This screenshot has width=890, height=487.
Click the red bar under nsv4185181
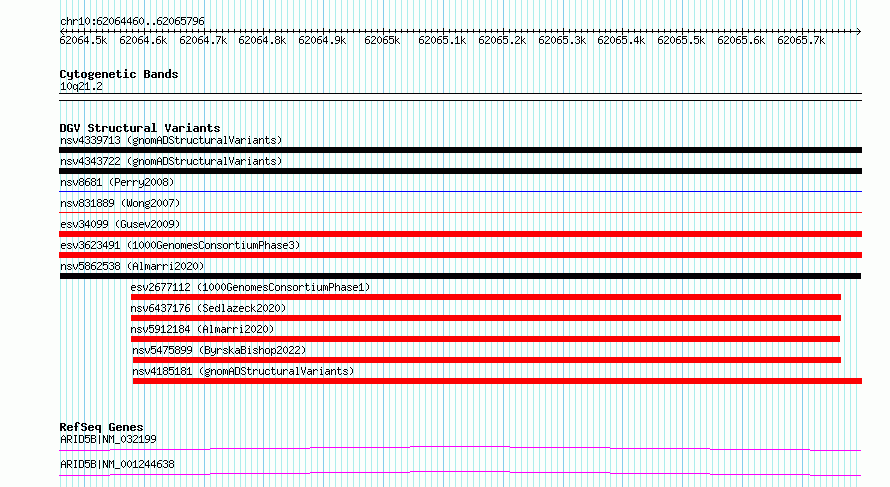pos(497,381)
